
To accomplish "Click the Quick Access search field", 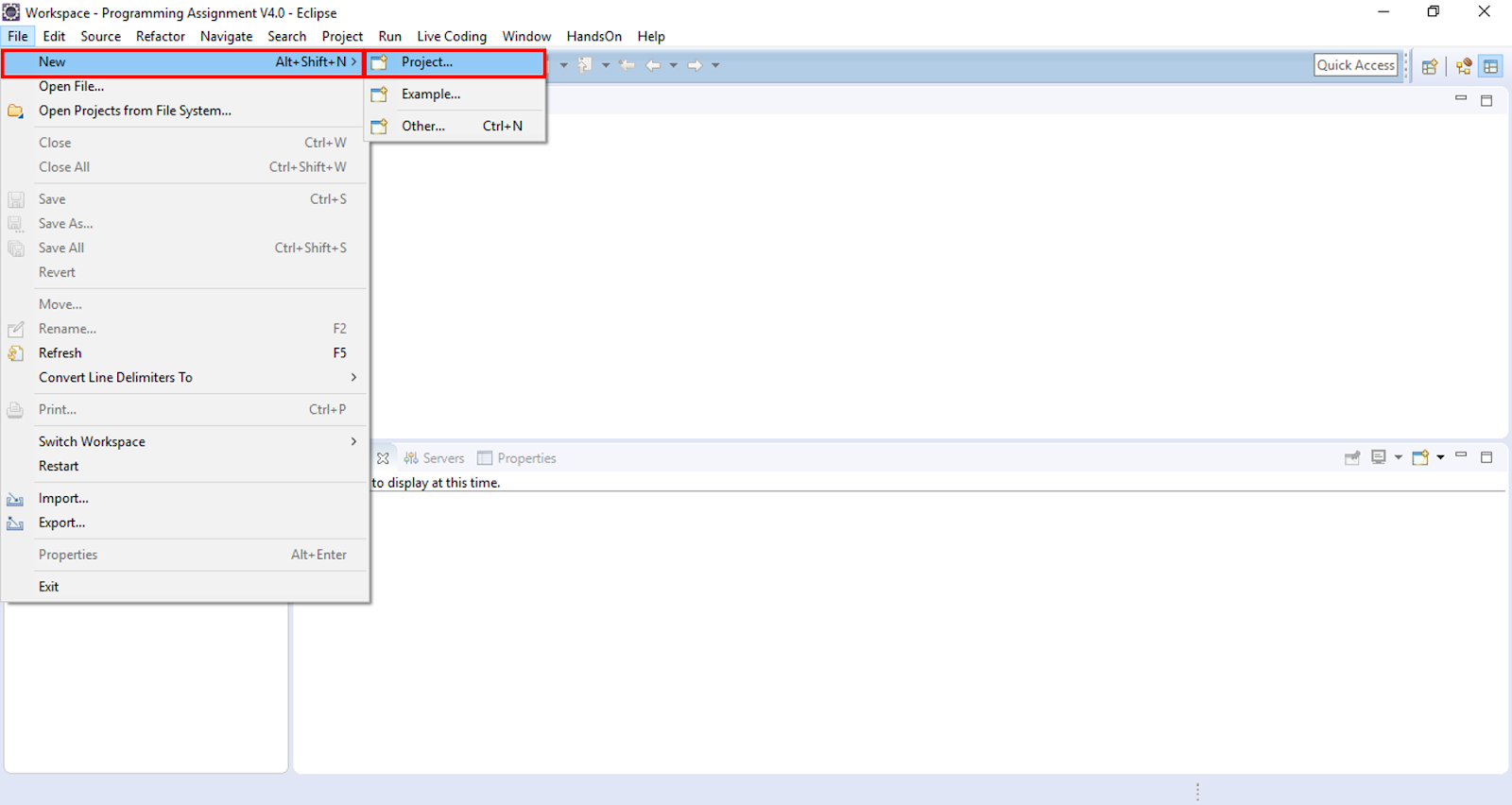I will click(x=1356, y=65).
